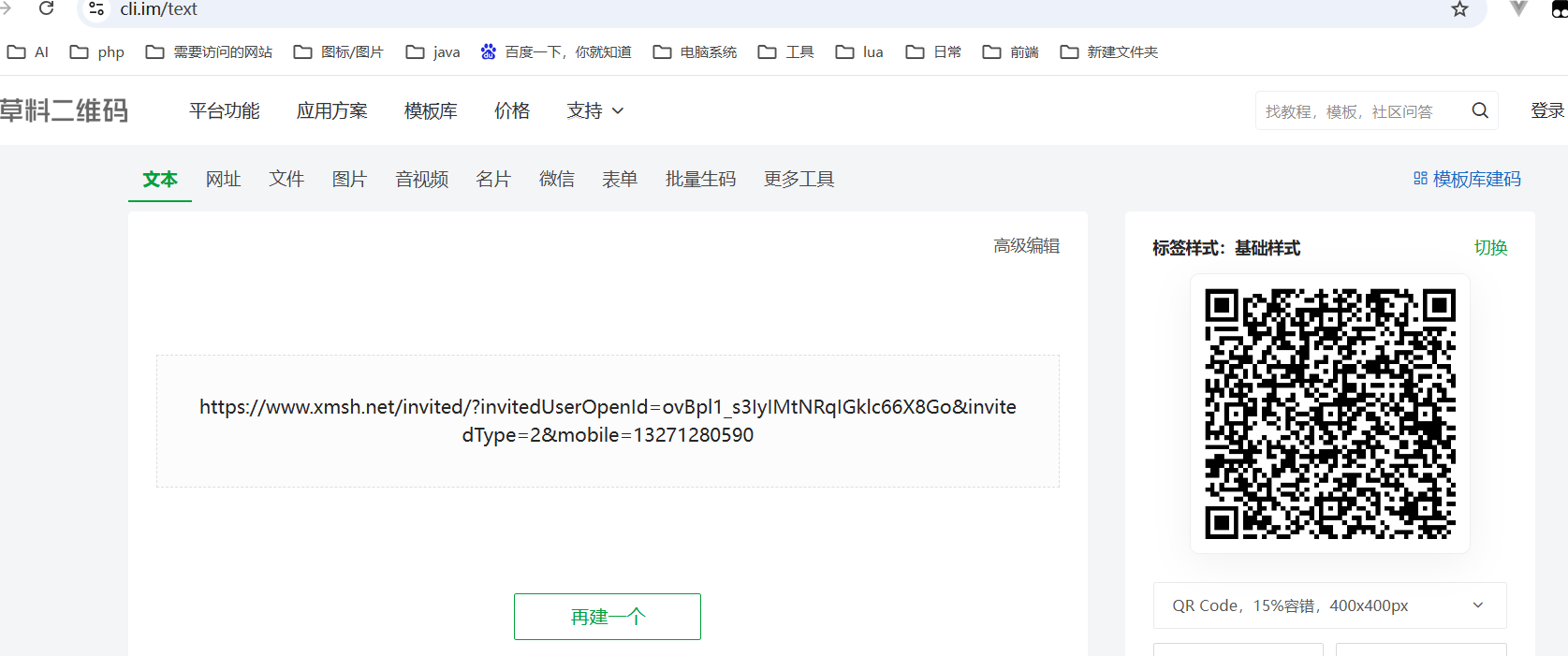Screen dimensions: 1568x656
Task: Click the 再建一个 button
Action: pos(608,617)
